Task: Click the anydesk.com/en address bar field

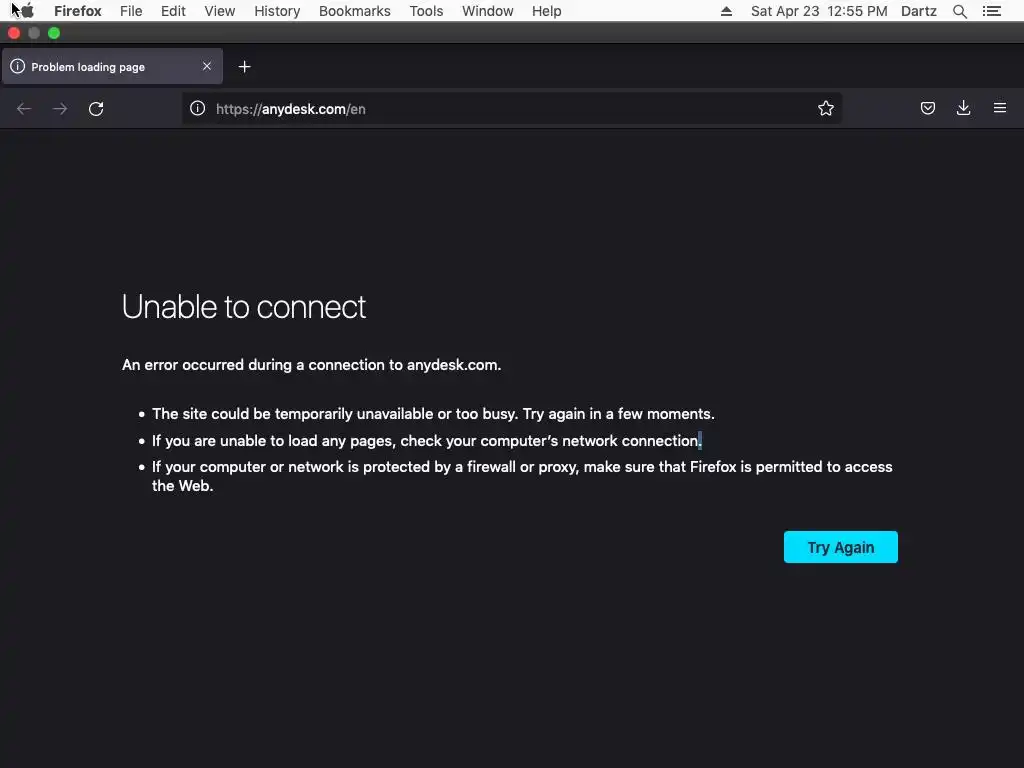Action: tap(511, 108)
